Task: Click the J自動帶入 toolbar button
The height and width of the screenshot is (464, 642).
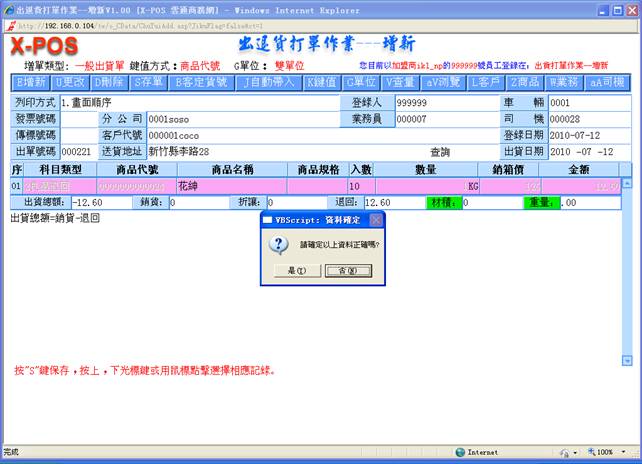Action: pyautogui.click(x=268, y=82)
